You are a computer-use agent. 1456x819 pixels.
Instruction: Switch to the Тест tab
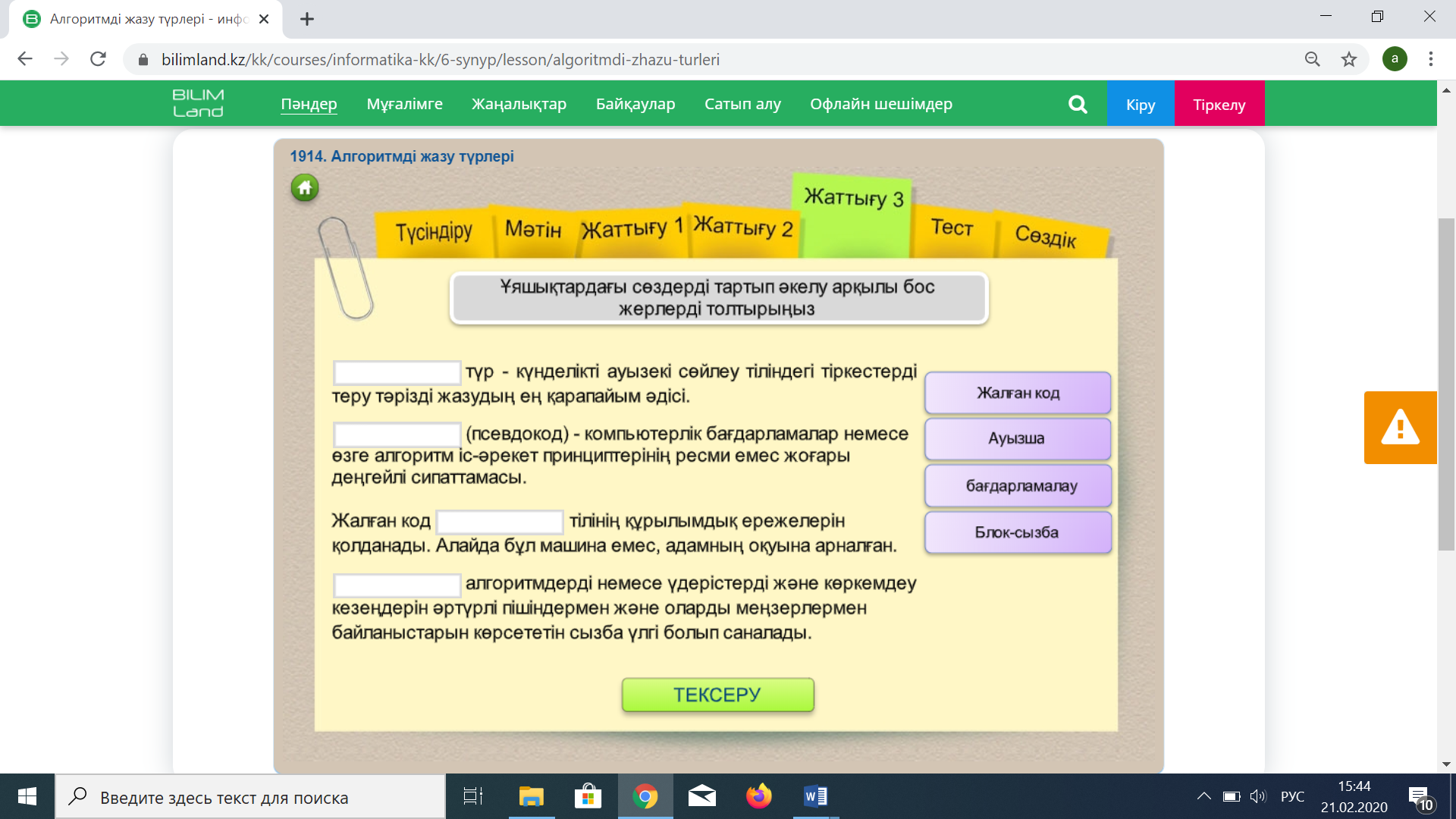coord(952,227)
